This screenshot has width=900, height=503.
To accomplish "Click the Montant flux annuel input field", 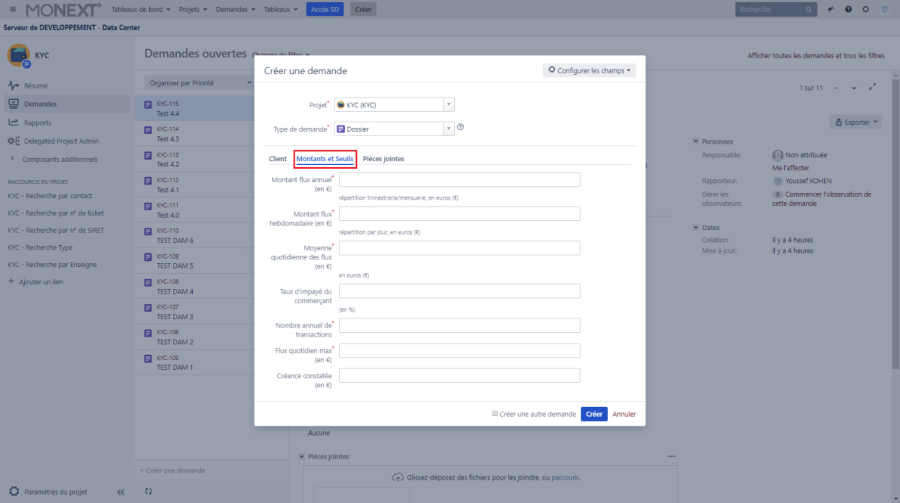I will point(460,180).
